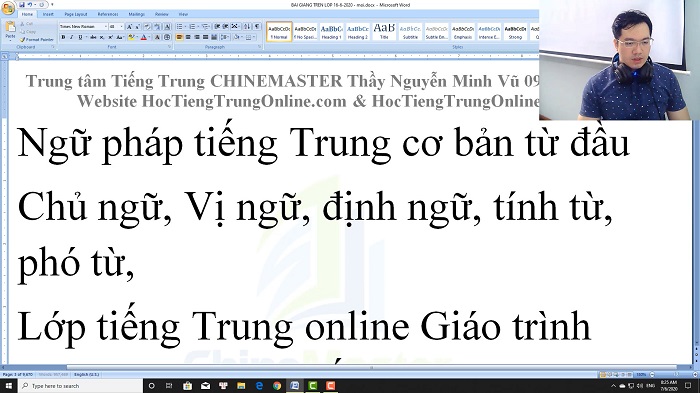Activate the Format Painter

pyautogui.click(x=37, y=39)
